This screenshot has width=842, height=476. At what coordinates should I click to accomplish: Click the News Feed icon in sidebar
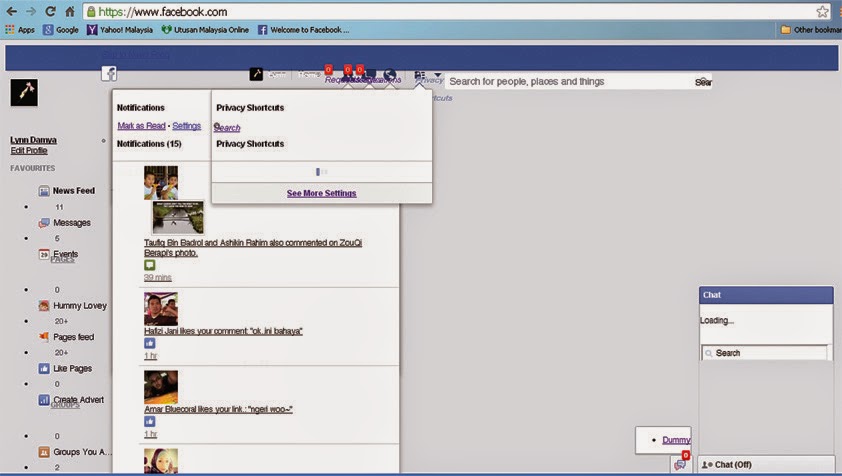point(44,191)
